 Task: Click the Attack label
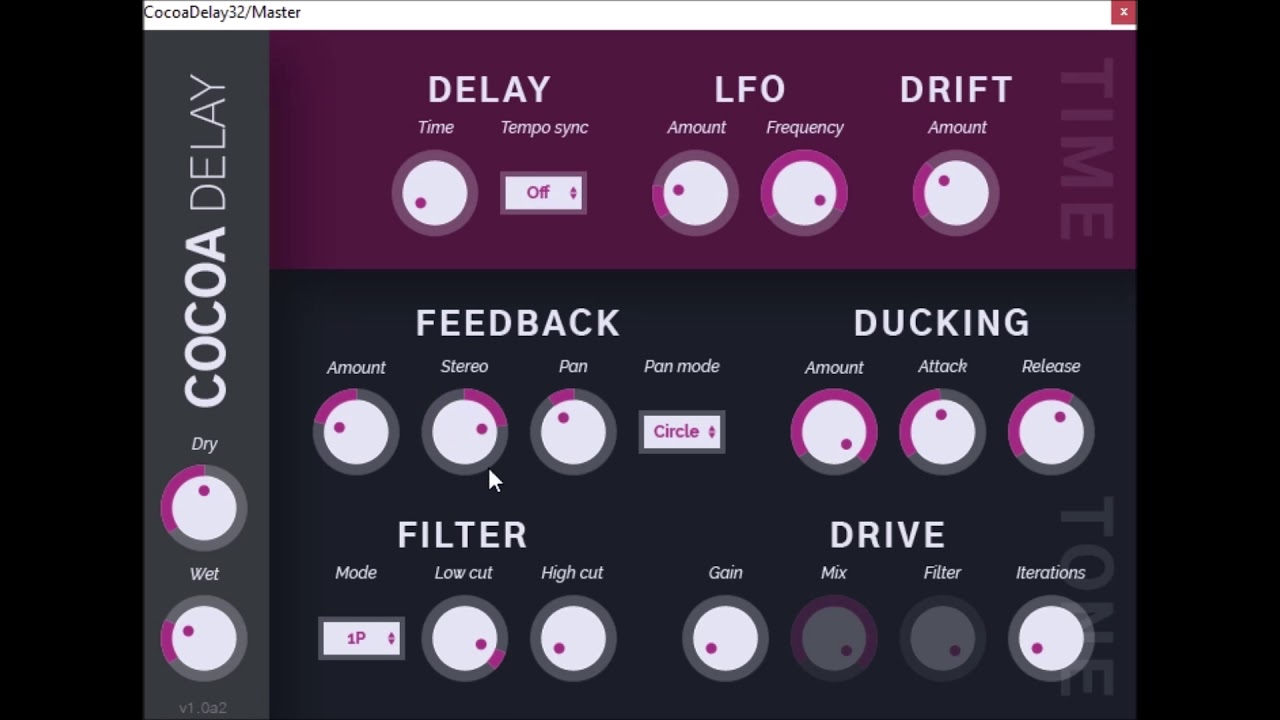[x=942, y=367]
